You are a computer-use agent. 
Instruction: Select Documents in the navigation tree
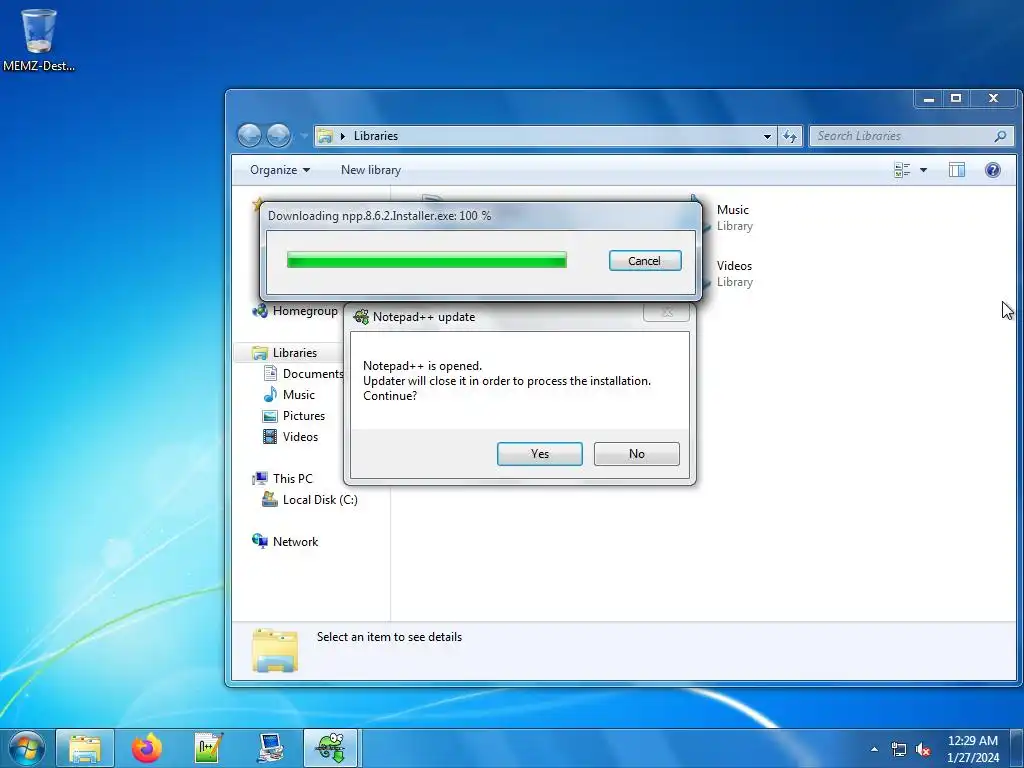[x=313, y=374]
